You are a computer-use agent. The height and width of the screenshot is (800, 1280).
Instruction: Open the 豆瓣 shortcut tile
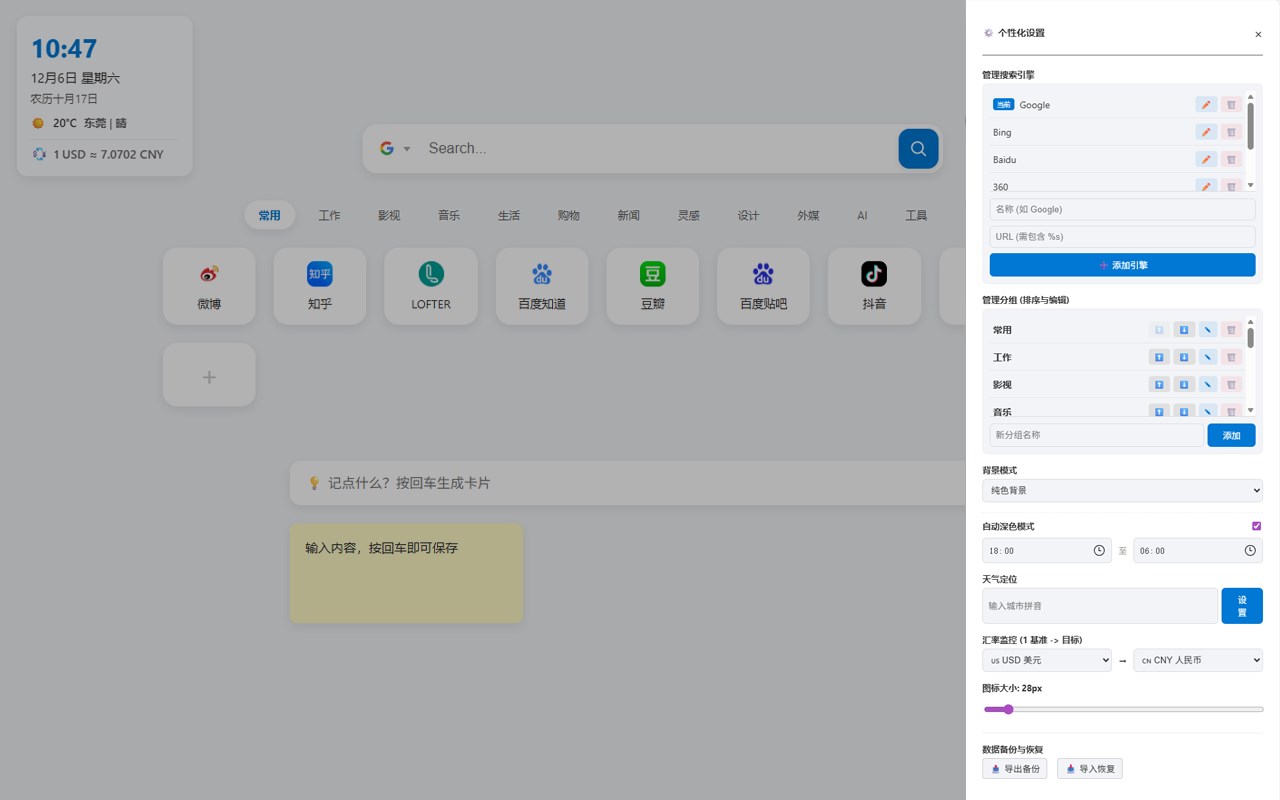(653, 286)
